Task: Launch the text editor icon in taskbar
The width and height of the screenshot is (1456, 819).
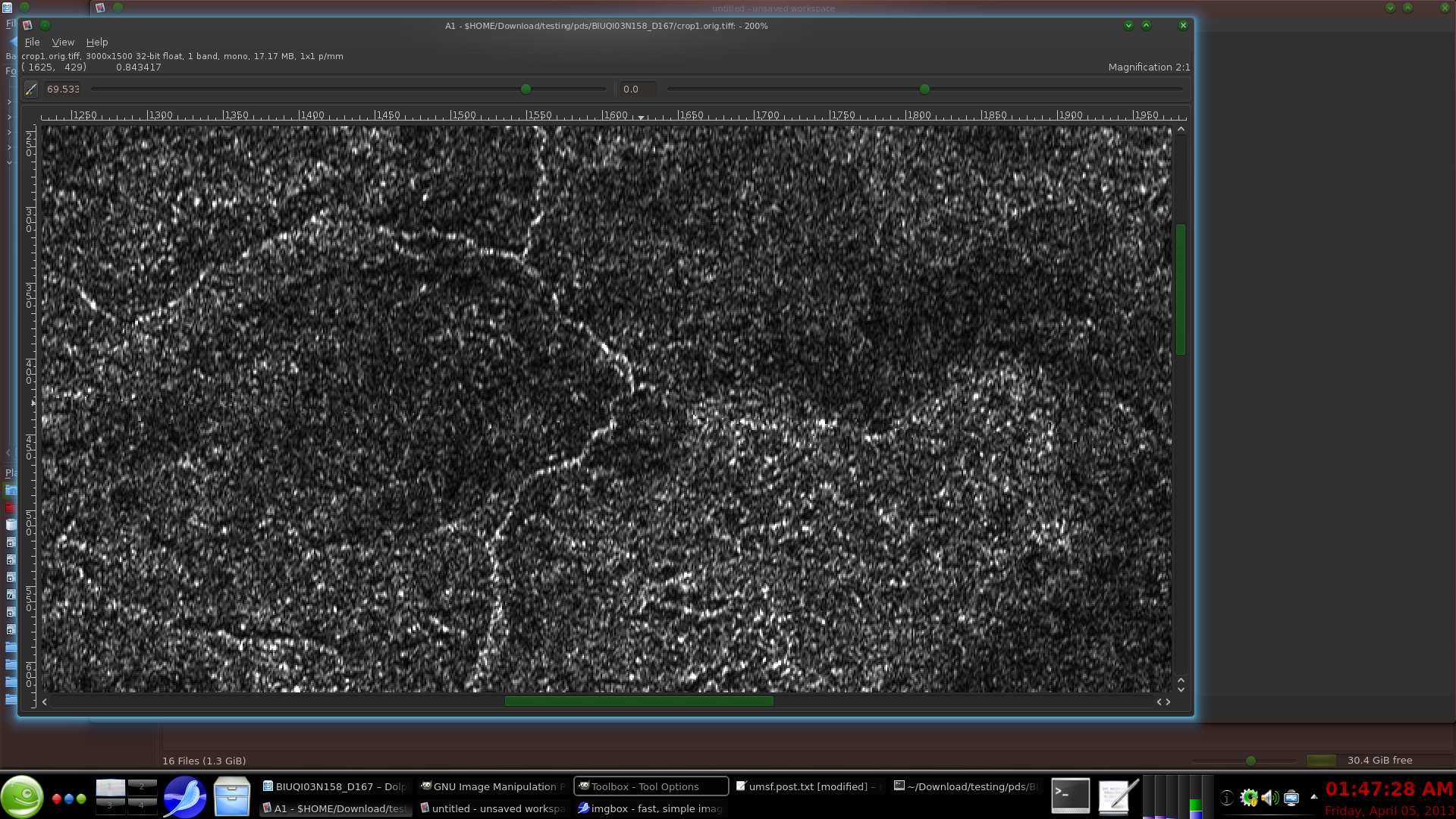Action: coord(1119,796)
